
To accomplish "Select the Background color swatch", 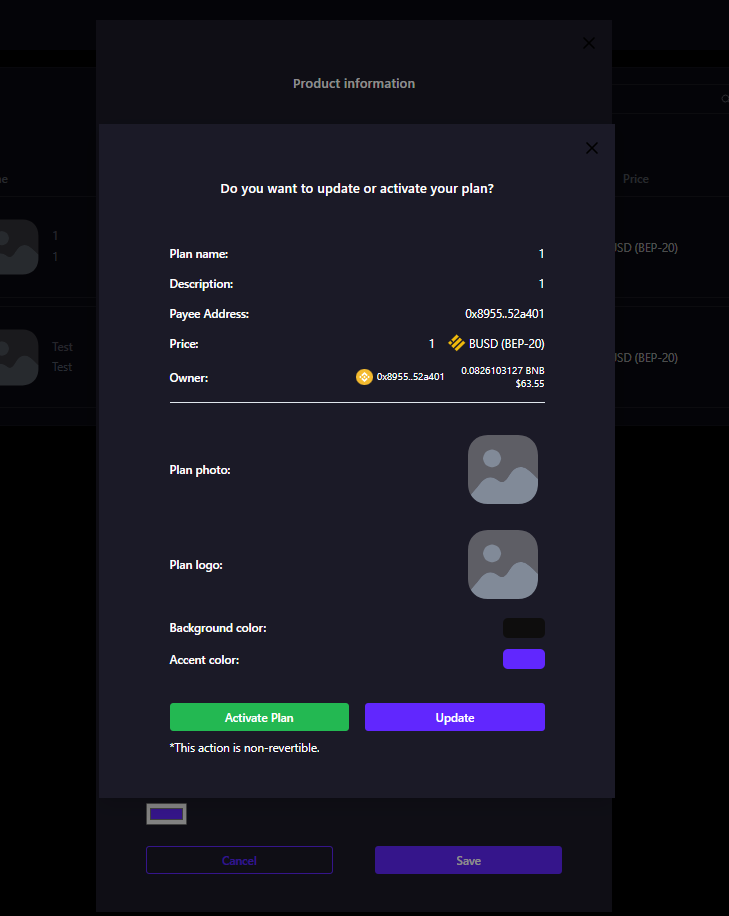I will pyautogui.click(x=523, y=628).
